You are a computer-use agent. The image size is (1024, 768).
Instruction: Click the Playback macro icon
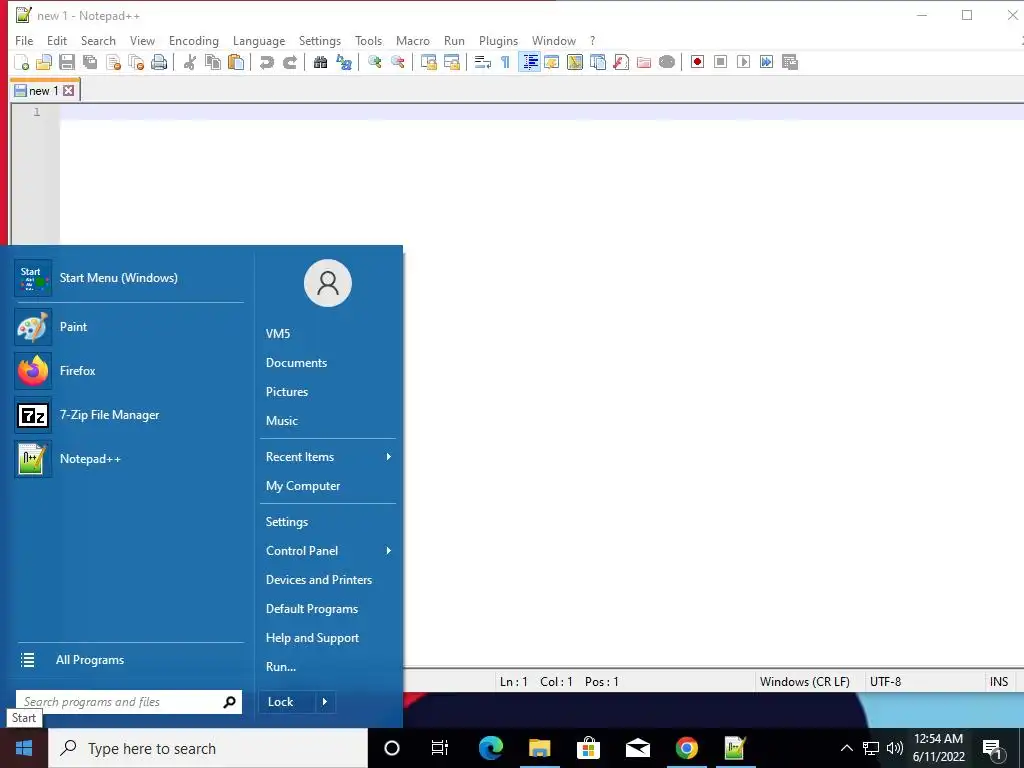pos(743,62)
